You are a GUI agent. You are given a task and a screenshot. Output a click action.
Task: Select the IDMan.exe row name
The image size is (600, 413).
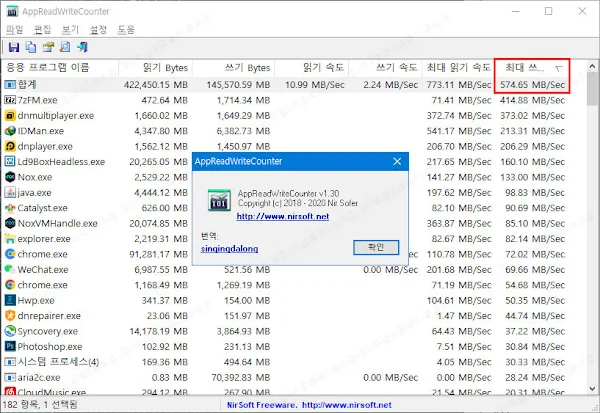(41, 131)
